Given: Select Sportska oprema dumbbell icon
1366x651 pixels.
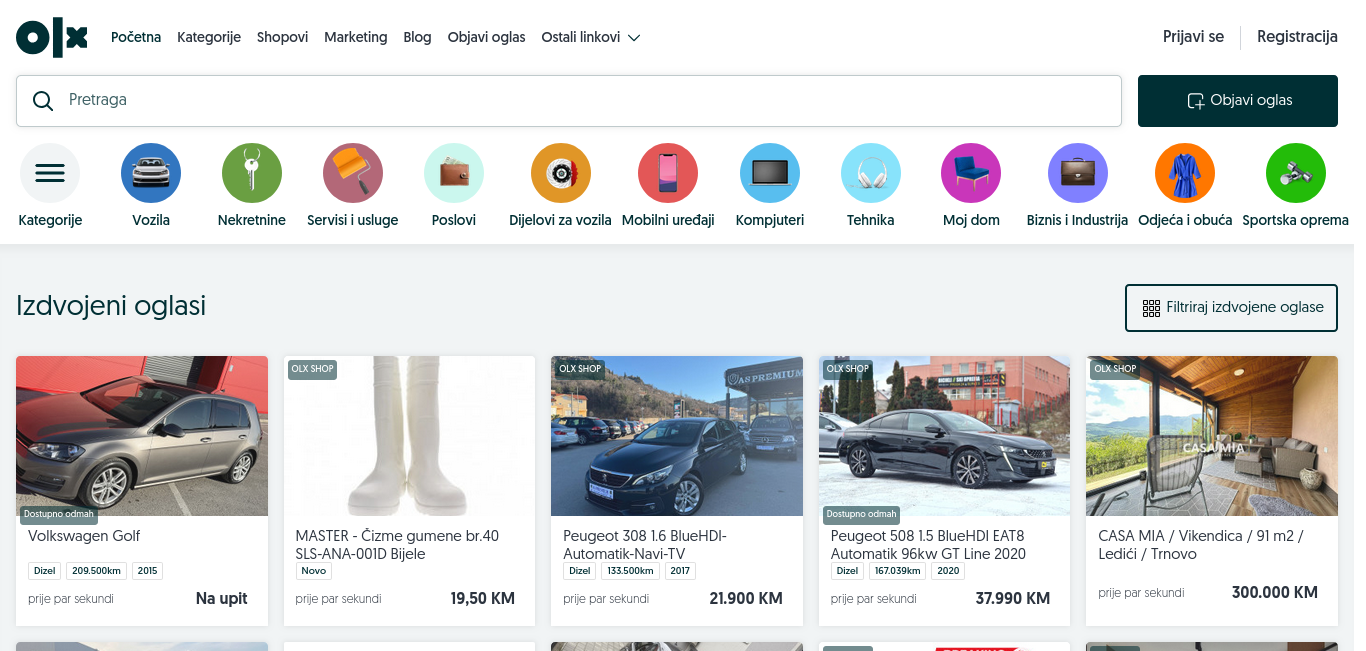Looking at the screenshot, I should click(x=1296, y=173).
